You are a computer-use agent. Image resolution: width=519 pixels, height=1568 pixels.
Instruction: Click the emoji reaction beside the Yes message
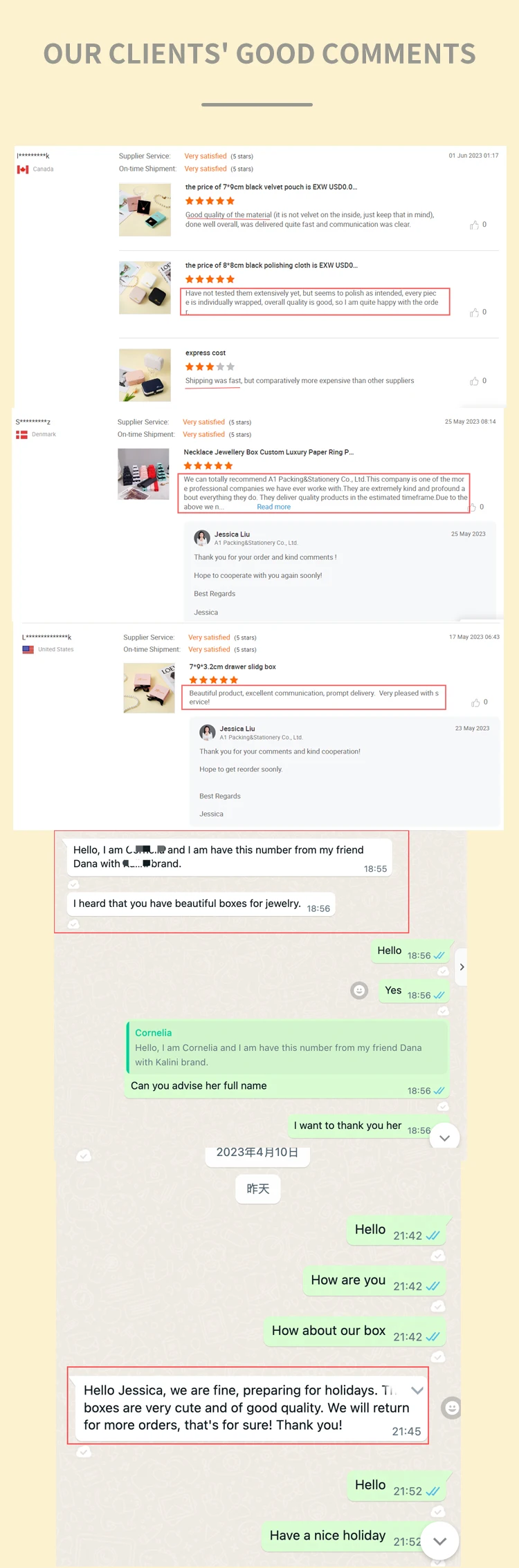(359, 991)
